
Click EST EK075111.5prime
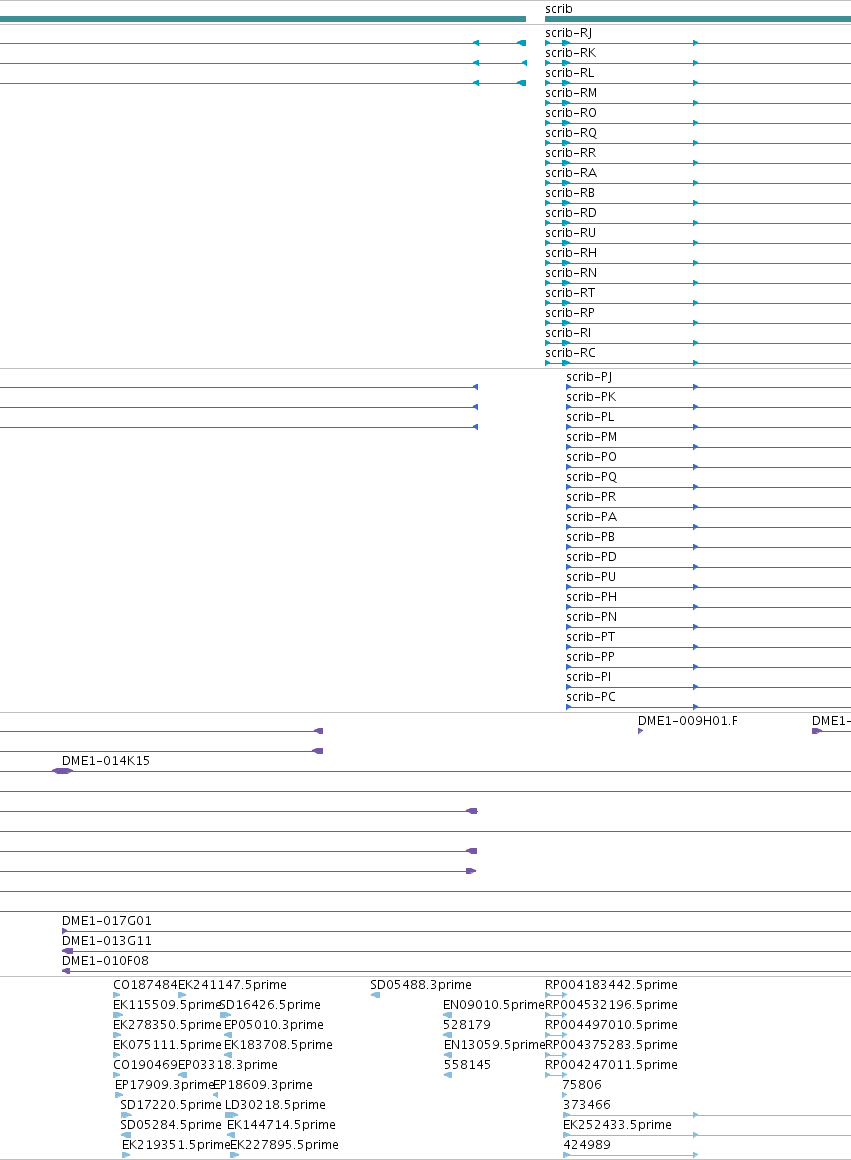click(167, 1045)
